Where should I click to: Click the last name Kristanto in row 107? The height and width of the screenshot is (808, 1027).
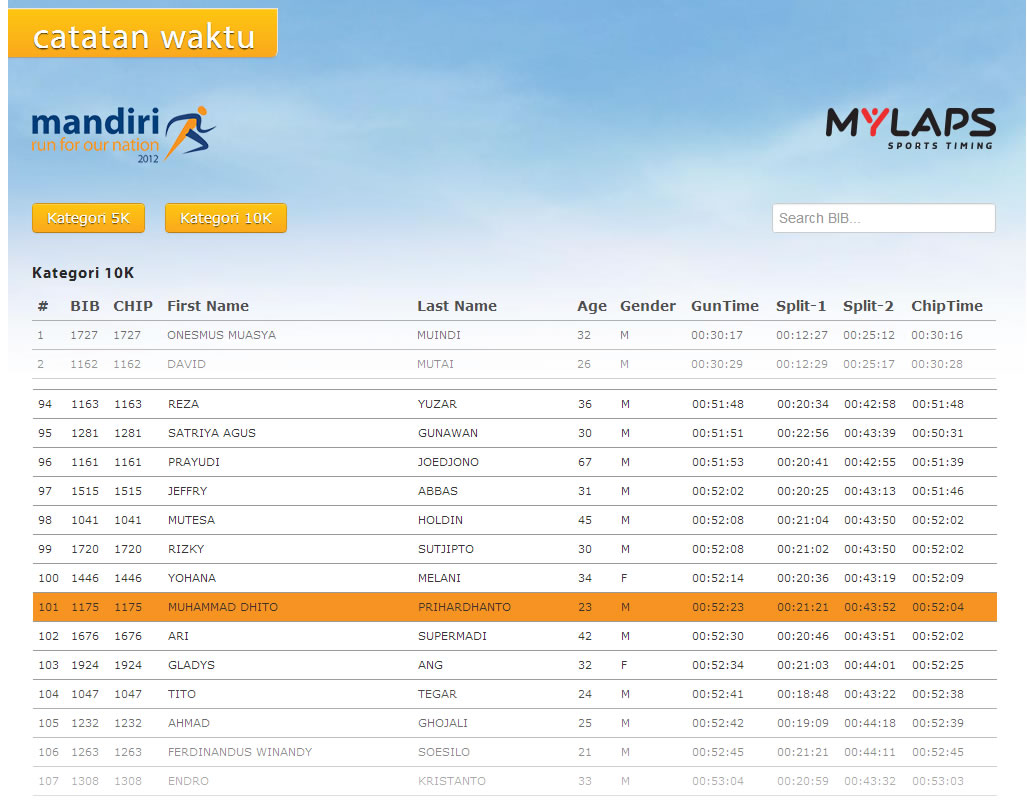(452, 781)
